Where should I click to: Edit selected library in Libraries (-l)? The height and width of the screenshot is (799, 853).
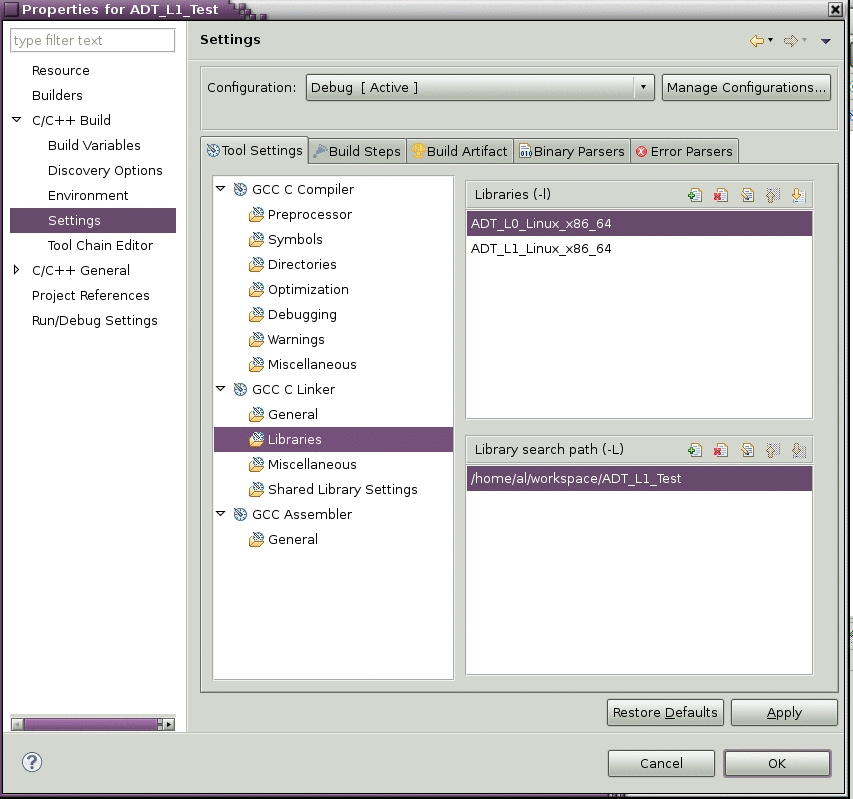click(x=747, y=195)
